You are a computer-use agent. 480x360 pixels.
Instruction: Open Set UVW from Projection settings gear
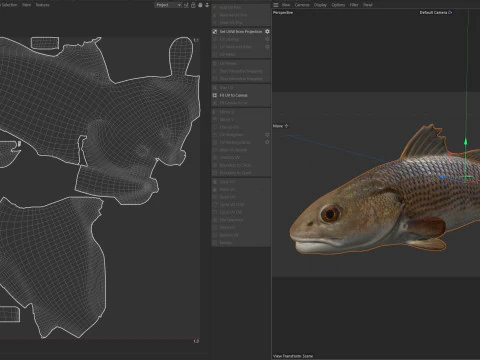tap(267, 32)
